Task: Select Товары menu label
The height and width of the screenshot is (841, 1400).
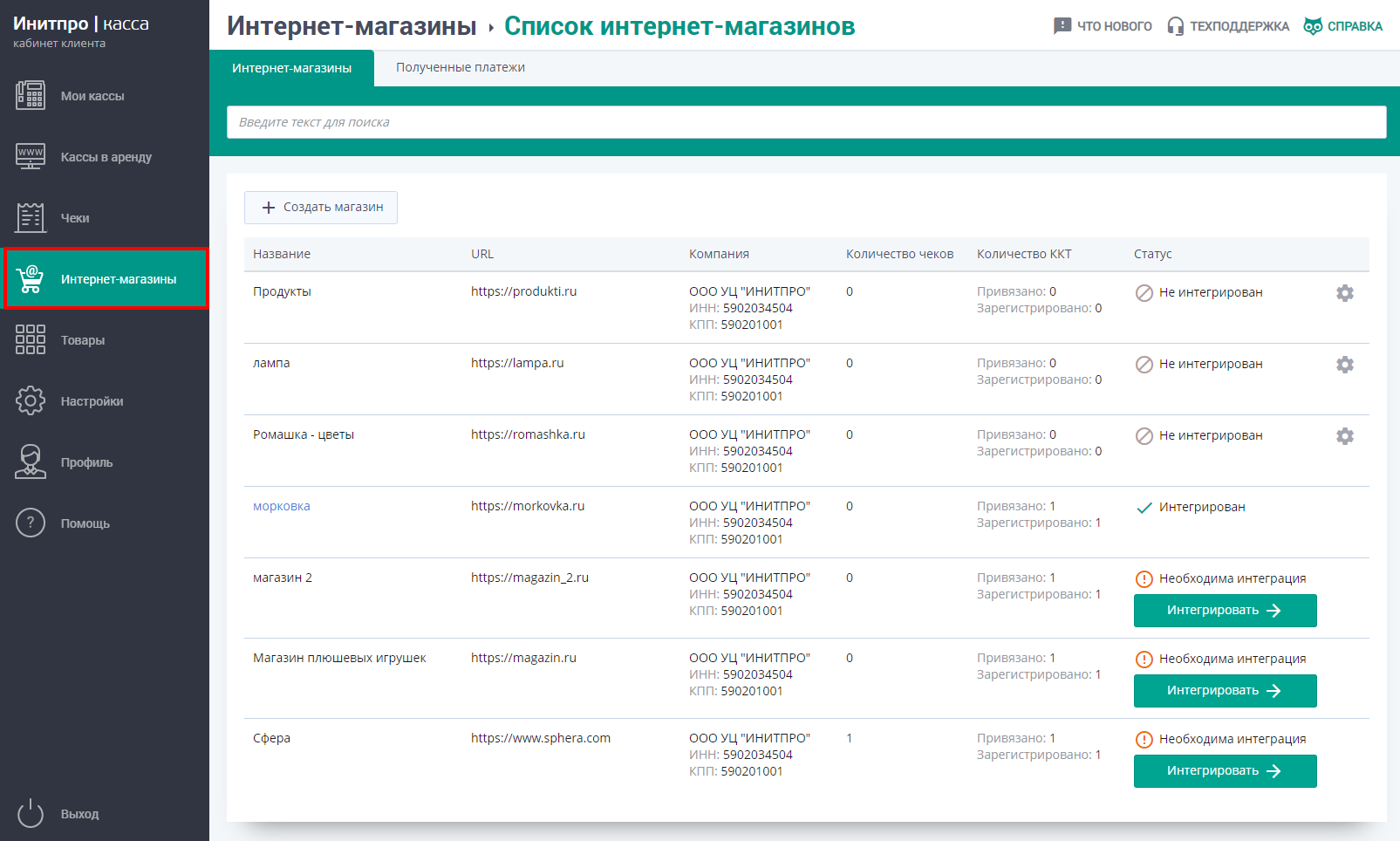Action: pos(83,340)
